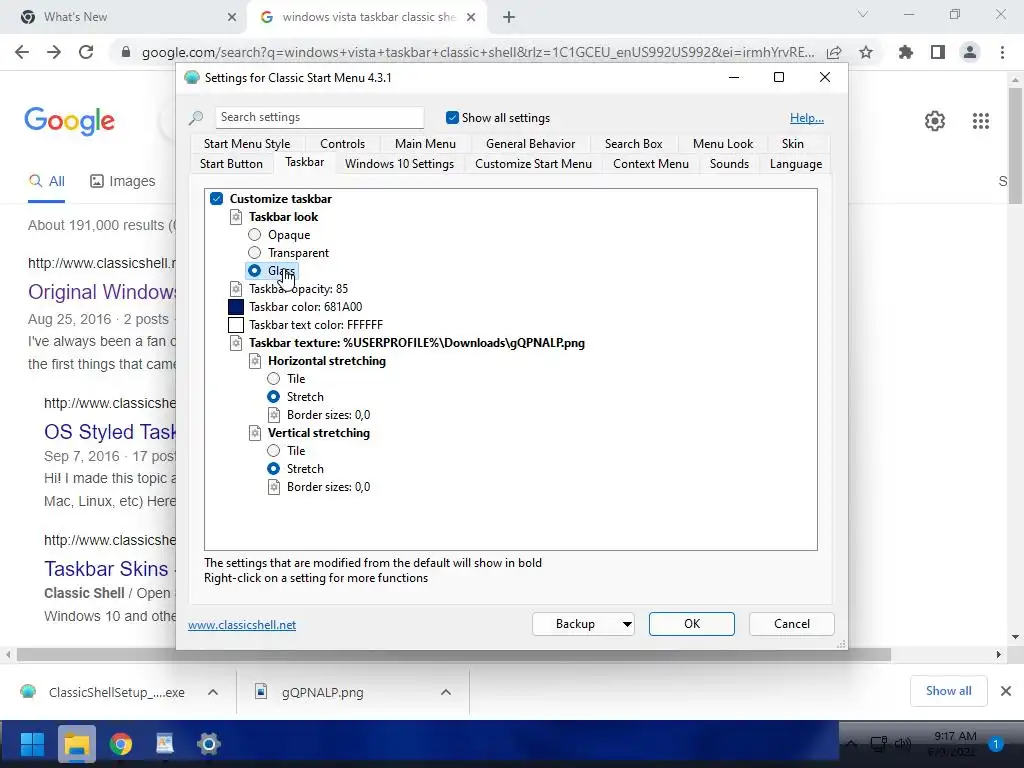Click the Vertical stretching setting icon
The width and height of the screenshot is (1024, 768).
pos(255,433)
